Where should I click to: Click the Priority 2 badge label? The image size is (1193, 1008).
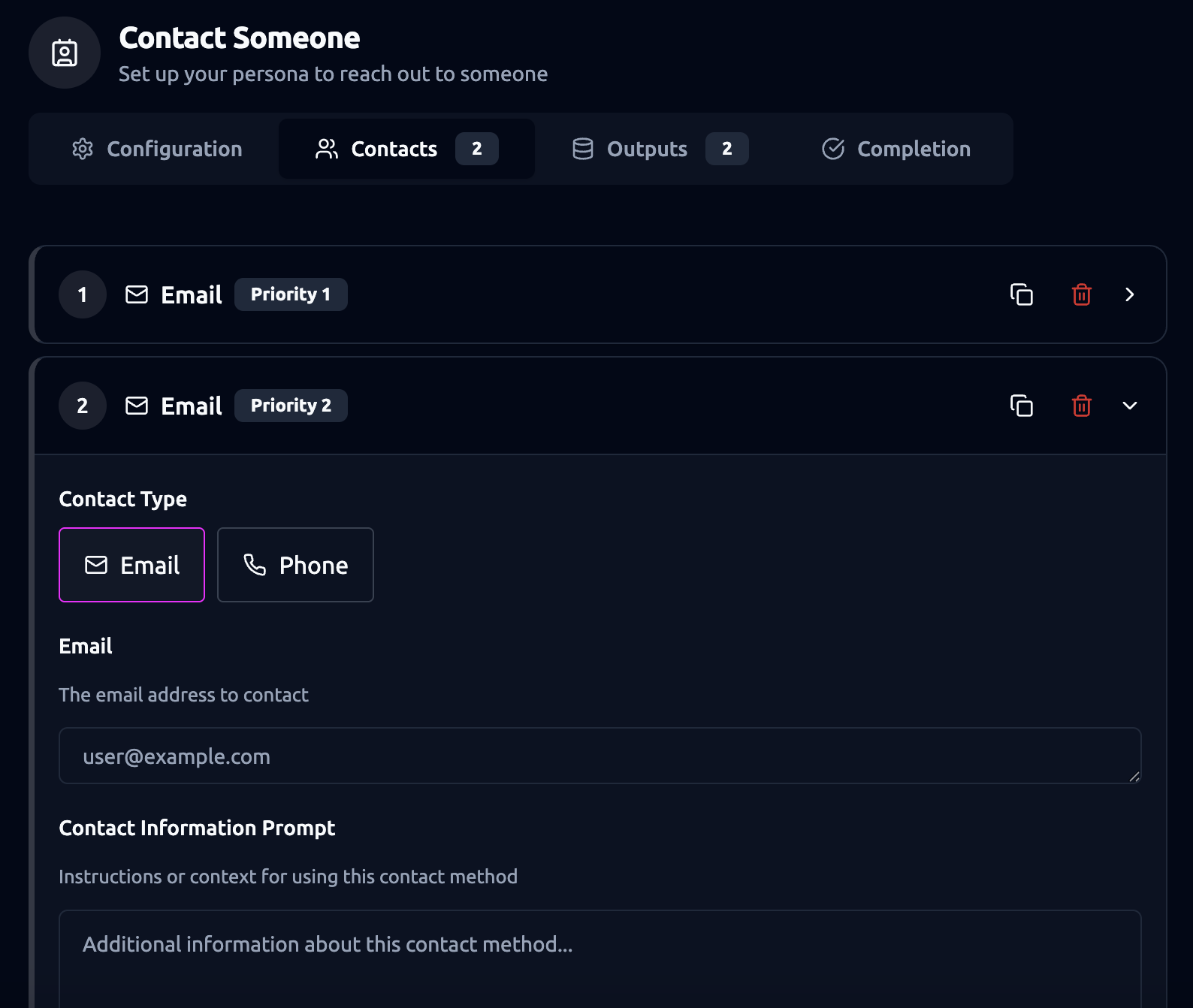point(291,406)
